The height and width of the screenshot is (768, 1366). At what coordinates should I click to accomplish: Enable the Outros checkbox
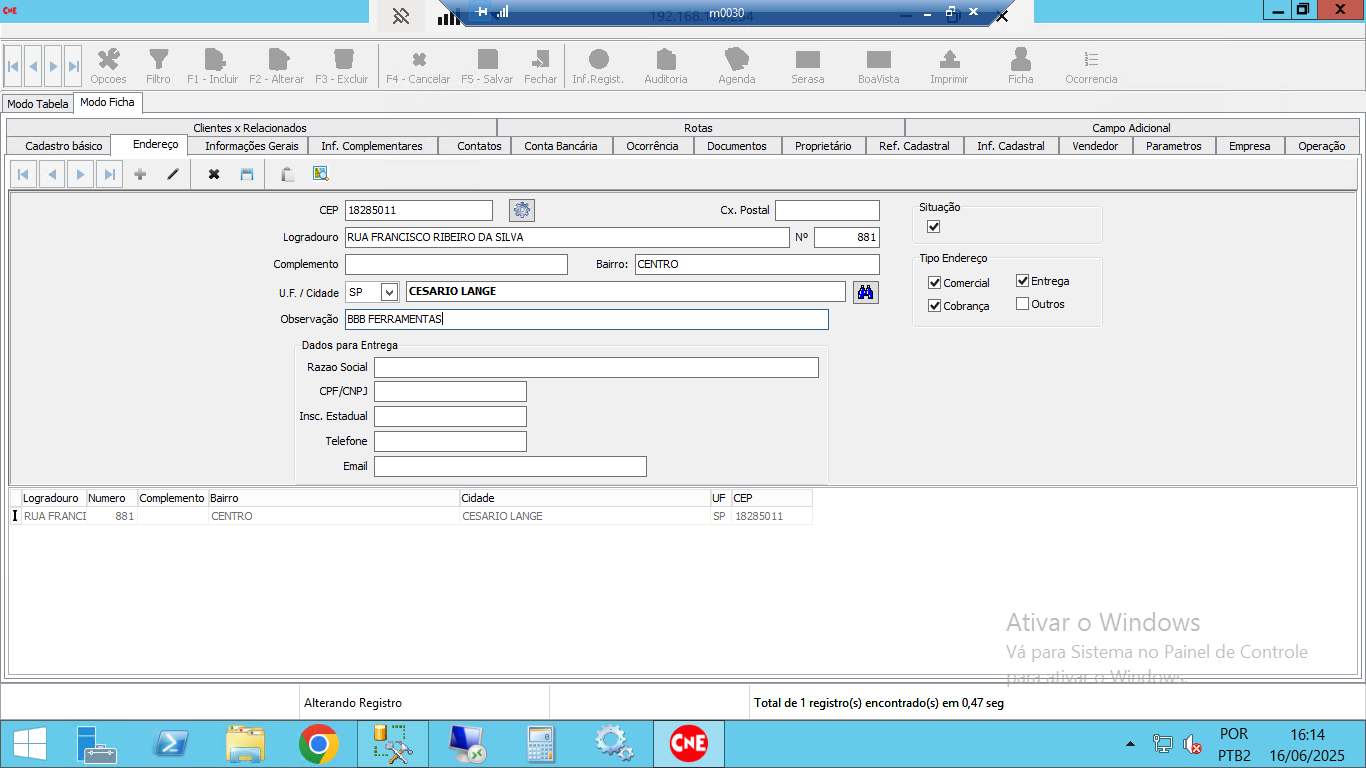[x=1023, y=304]
